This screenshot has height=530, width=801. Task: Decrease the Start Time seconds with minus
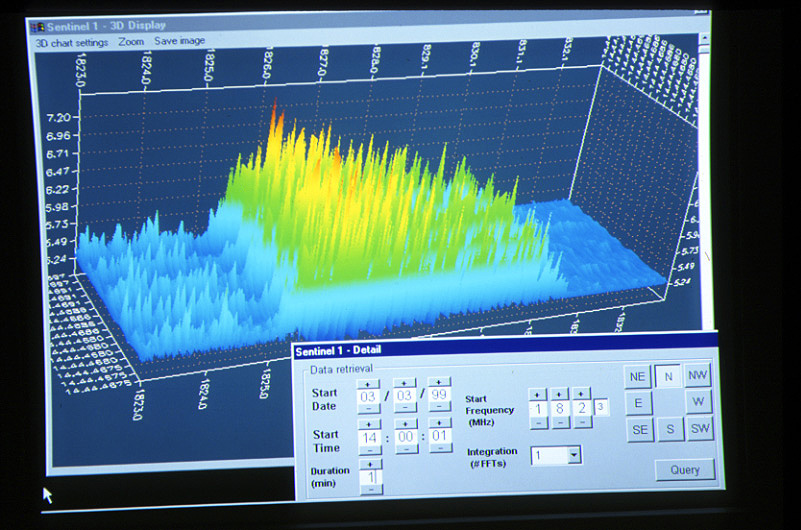440,450
